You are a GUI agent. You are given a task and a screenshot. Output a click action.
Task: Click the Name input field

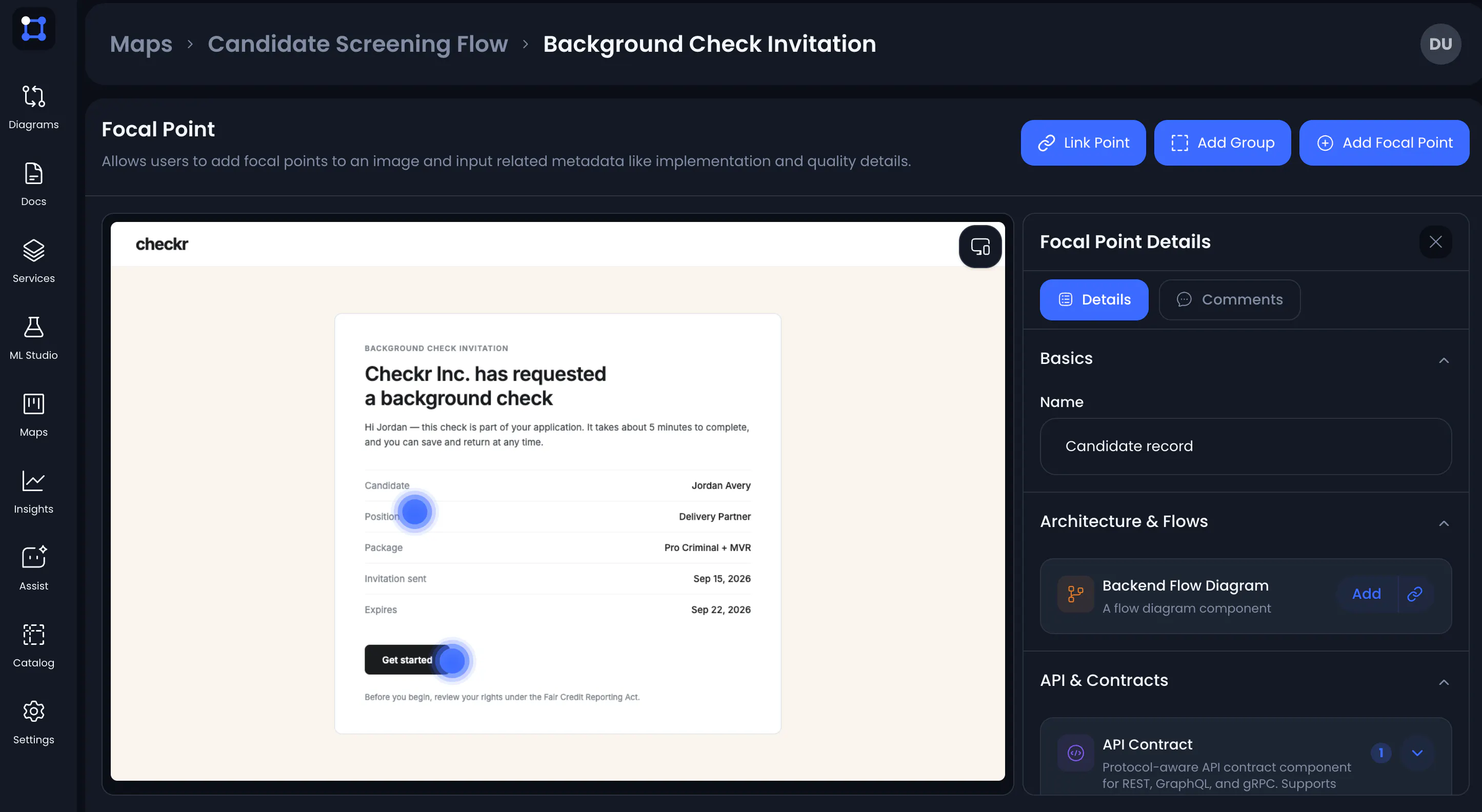pos(1245,445)
